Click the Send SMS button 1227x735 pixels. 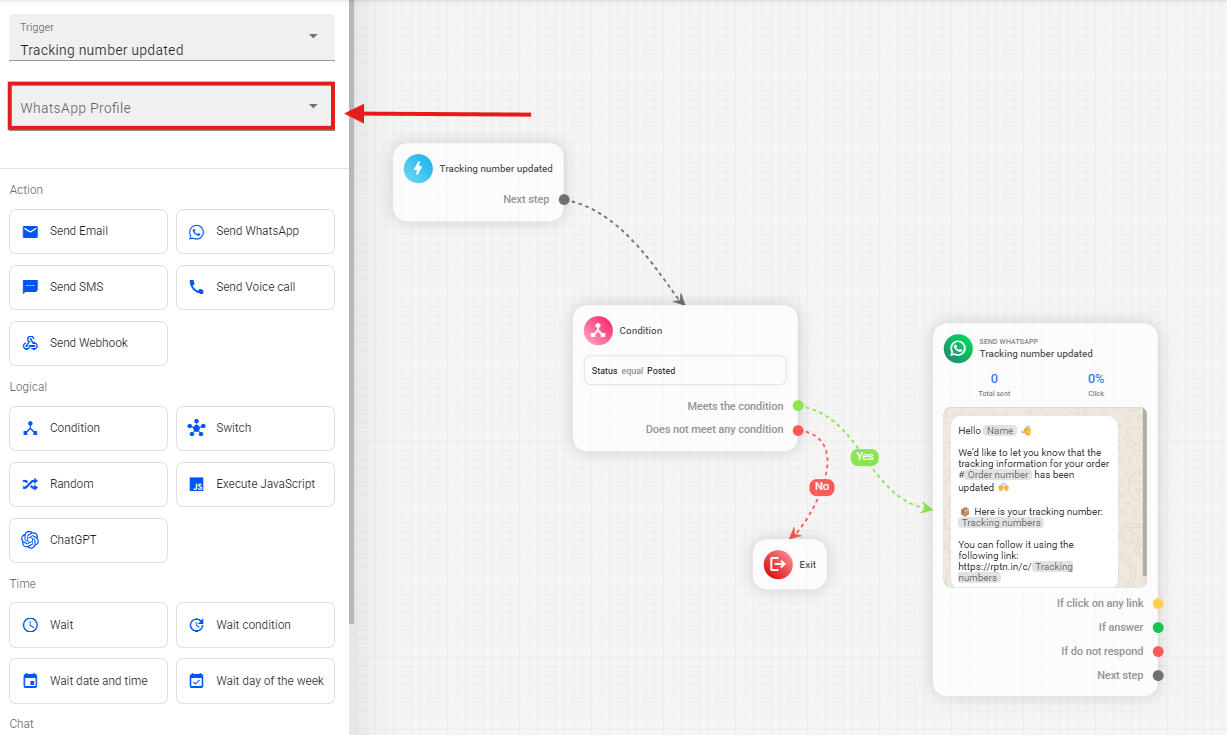(88, 287)
